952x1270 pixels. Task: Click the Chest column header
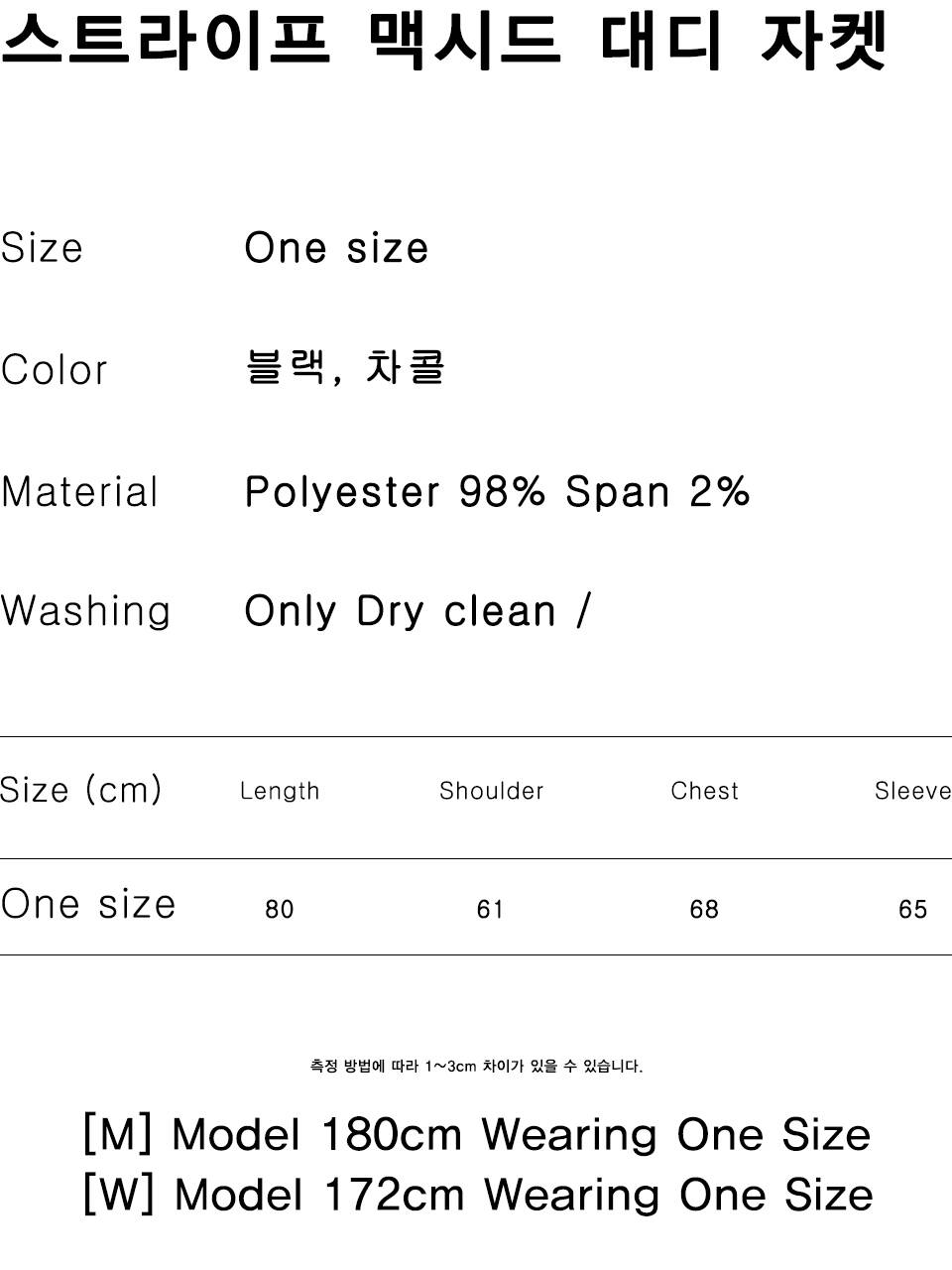point(704,791)
